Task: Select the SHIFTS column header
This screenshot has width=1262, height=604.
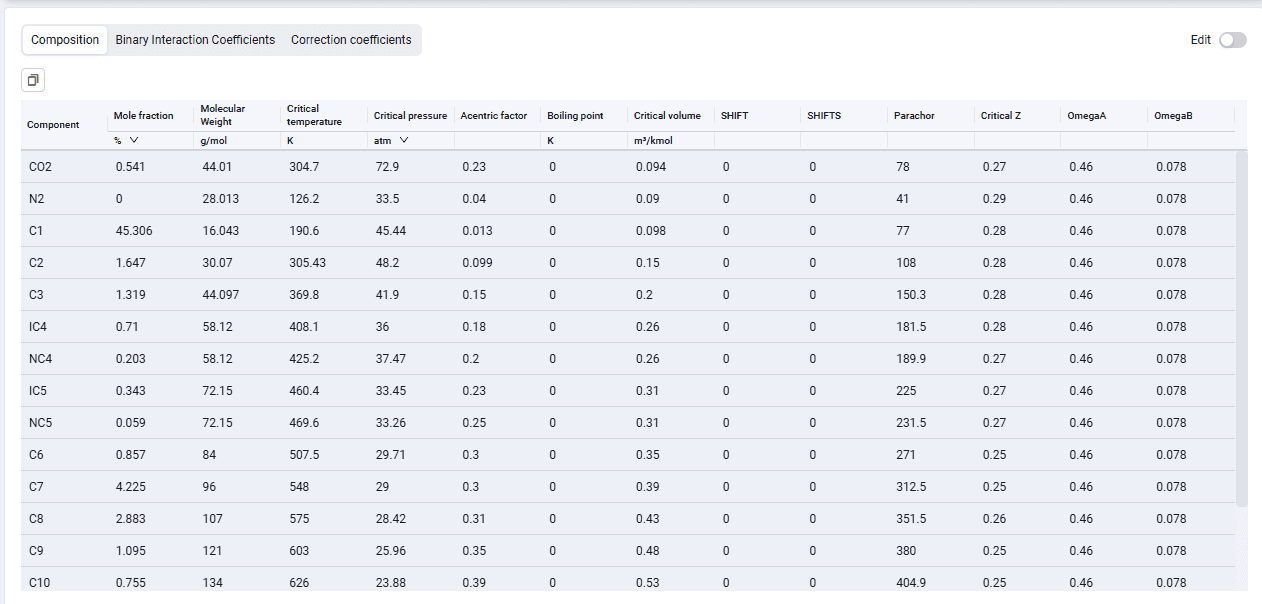Action: [x=824, y=116]
